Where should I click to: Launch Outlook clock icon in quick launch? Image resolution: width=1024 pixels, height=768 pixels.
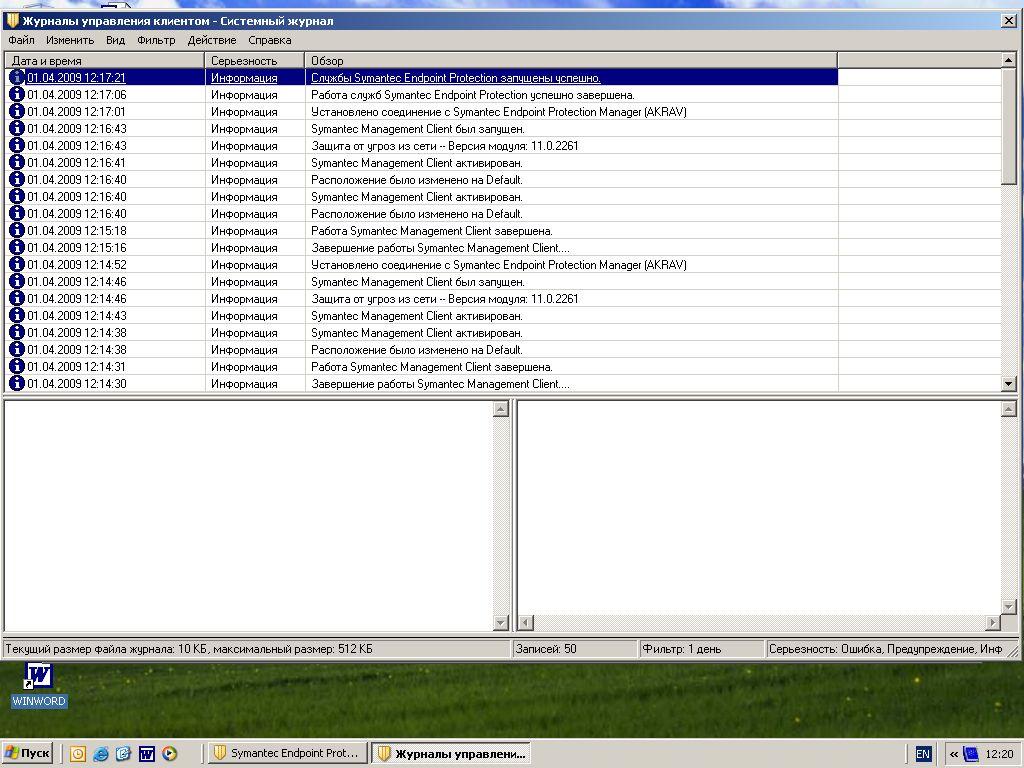click(x=78, y=754)
